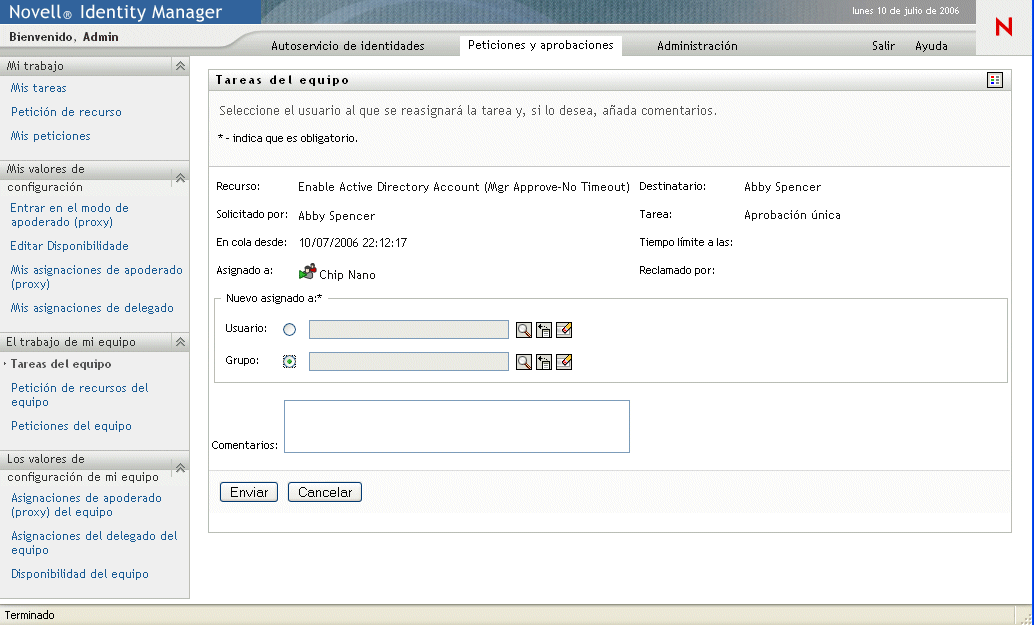Click the Usuario text input field
Screen dimensions: 1034x625
pyautogui.click(x=409, y=330)
